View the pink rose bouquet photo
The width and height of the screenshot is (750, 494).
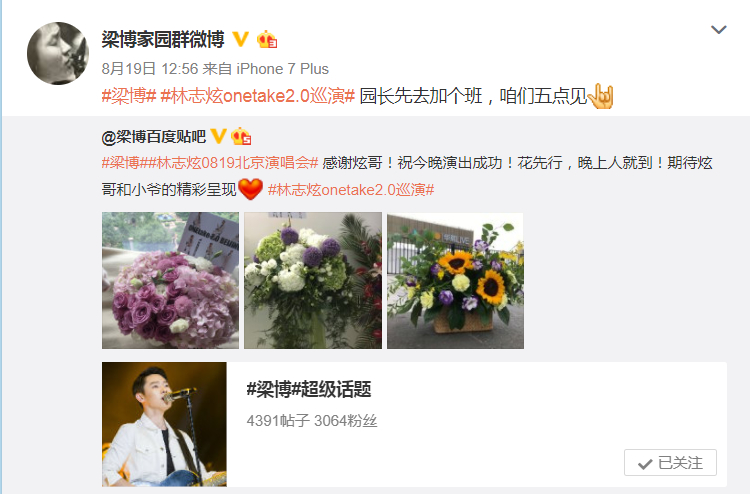click(x=170, y=280)
